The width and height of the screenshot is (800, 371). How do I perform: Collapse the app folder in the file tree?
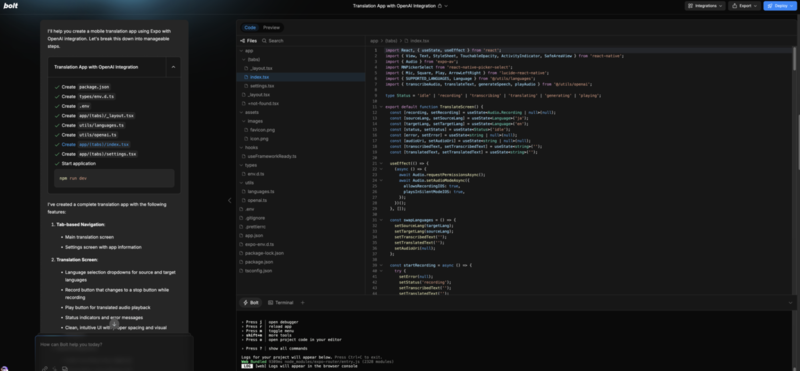click(301, 51)
